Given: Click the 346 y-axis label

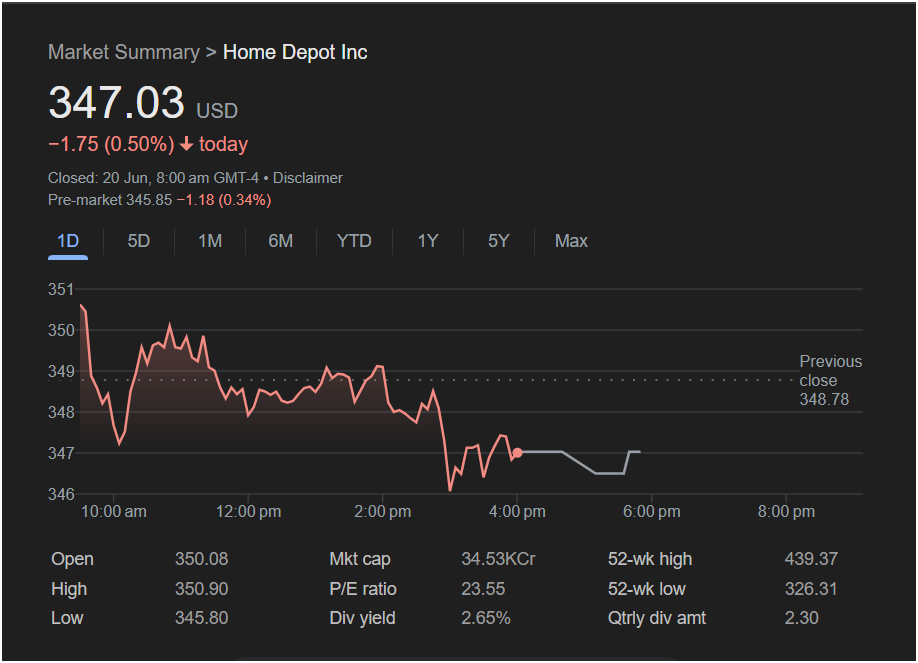Looking at the screenshot, I should (61, 494).
